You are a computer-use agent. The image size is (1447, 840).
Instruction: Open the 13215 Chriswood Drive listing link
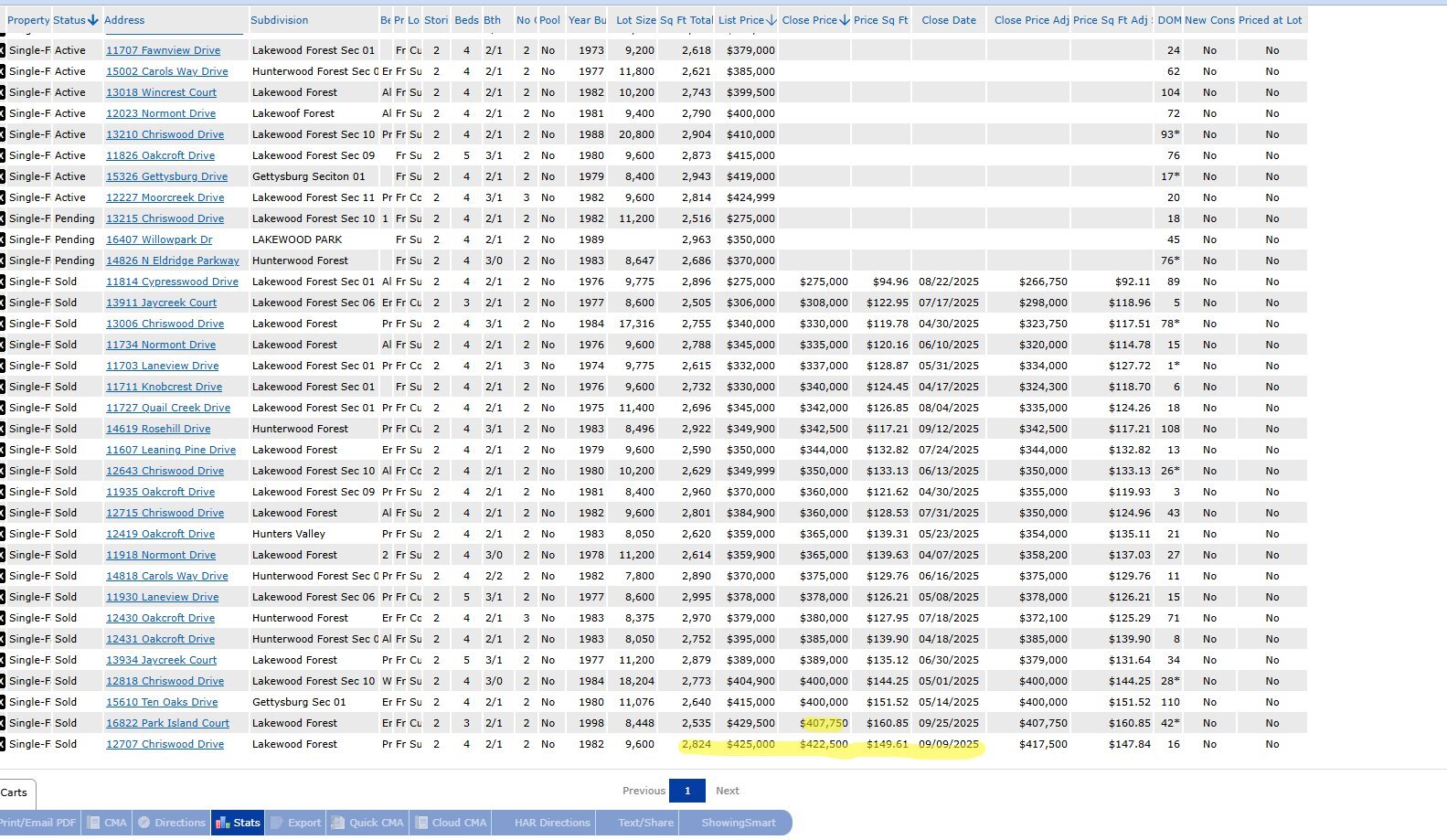(x=165, y=218)
